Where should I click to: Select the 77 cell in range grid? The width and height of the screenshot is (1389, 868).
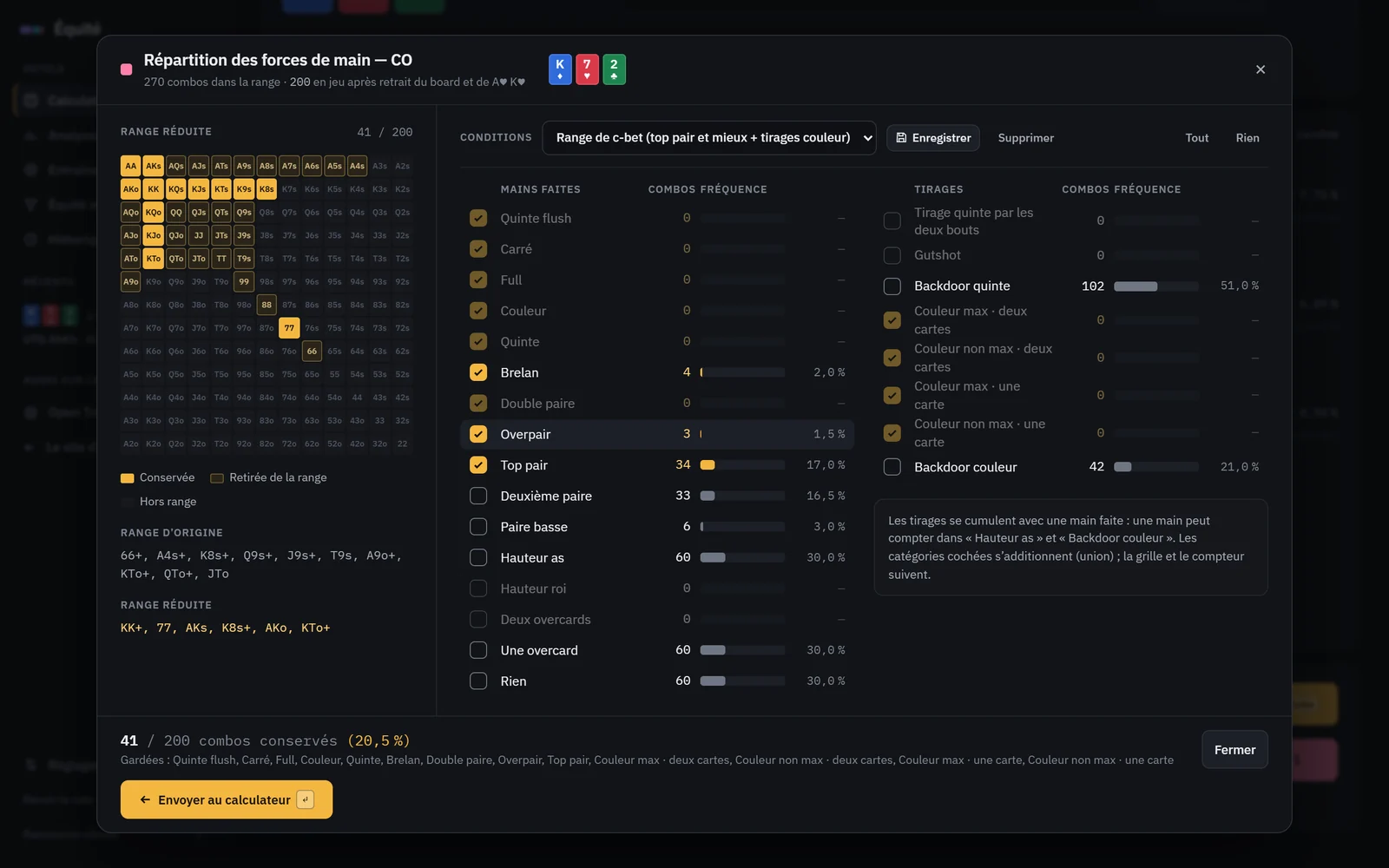289,328
